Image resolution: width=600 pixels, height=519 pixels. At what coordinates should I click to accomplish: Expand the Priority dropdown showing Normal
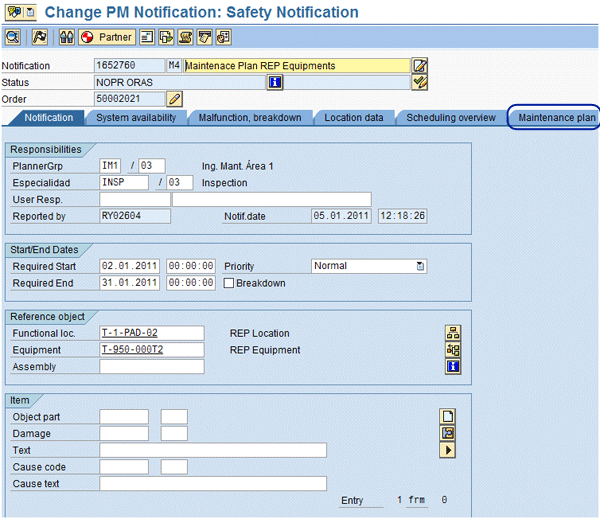pyautogui.click(x=420, y=266)
